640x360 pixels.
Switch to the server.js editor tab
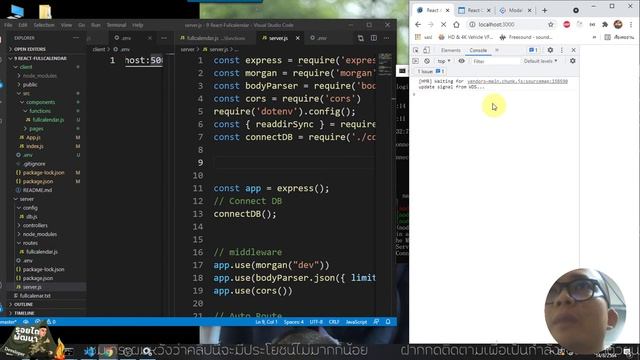pyautogui.click(x=278, y=38)
